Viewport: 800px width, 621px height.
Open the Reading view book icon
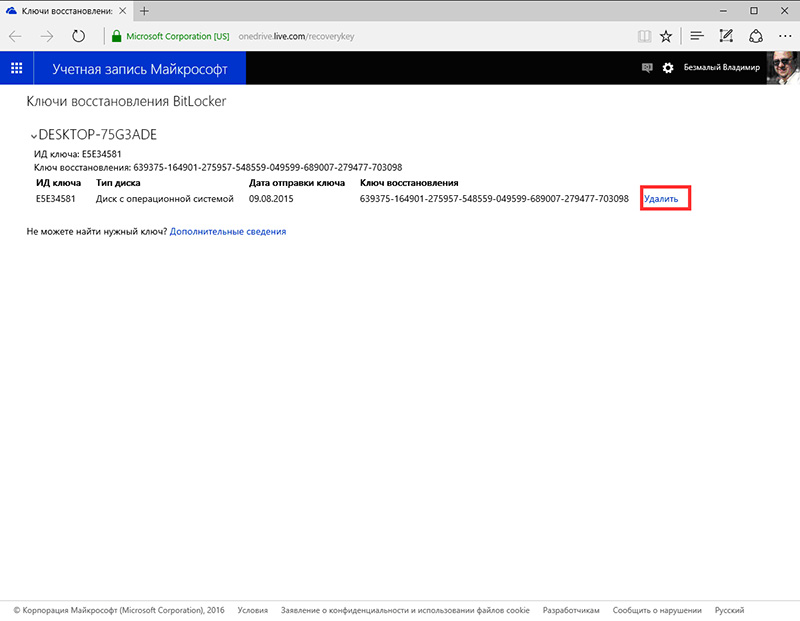pos(644,36)
